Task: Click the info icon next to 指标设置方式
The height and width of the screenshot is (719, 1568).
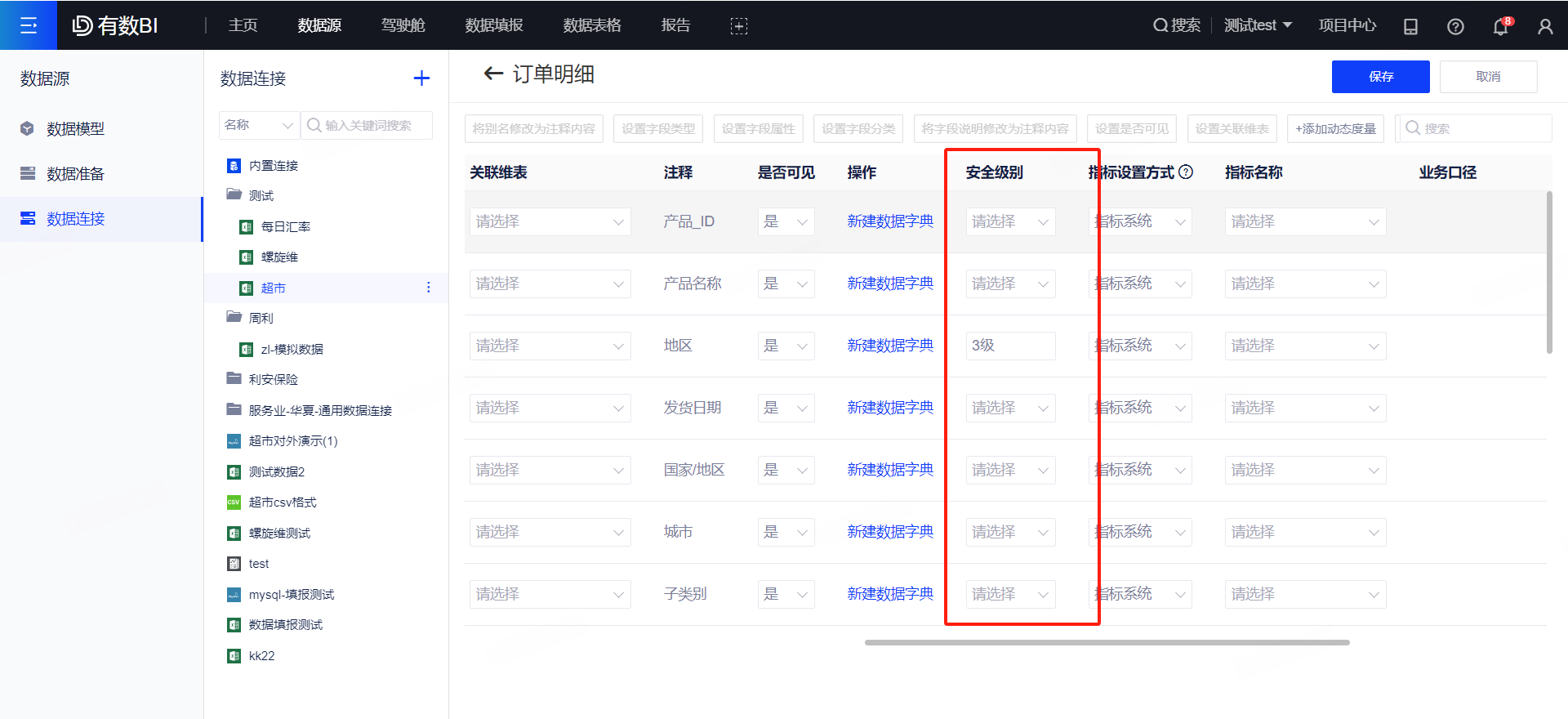Action: 1187,172
